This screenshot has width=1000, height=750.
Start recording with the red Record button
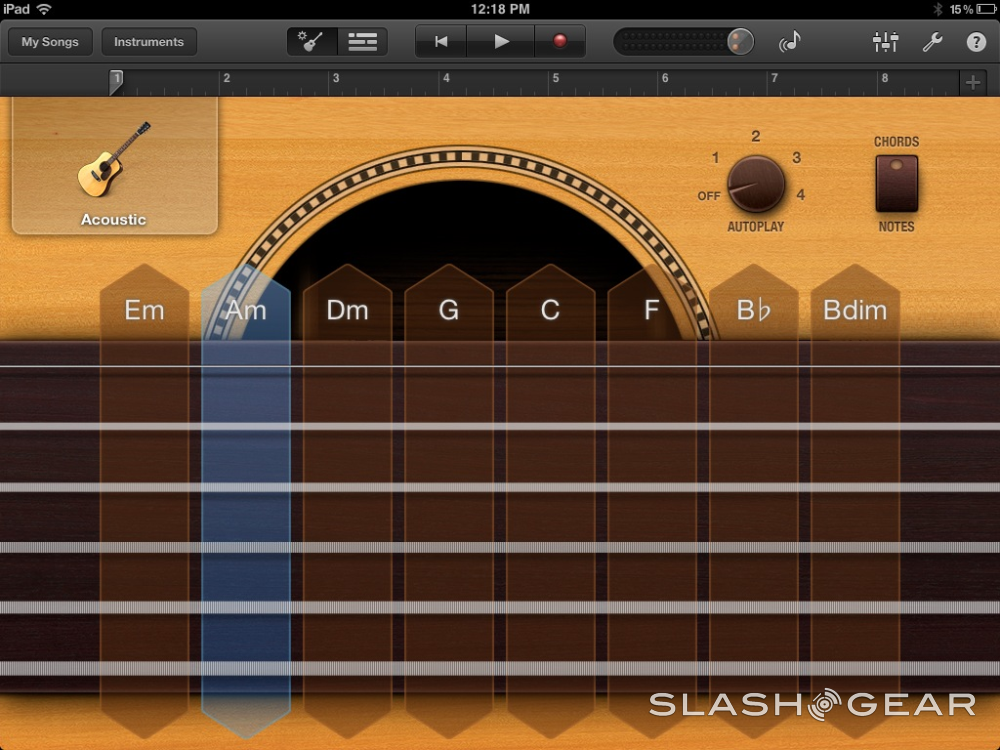[560, 42]
